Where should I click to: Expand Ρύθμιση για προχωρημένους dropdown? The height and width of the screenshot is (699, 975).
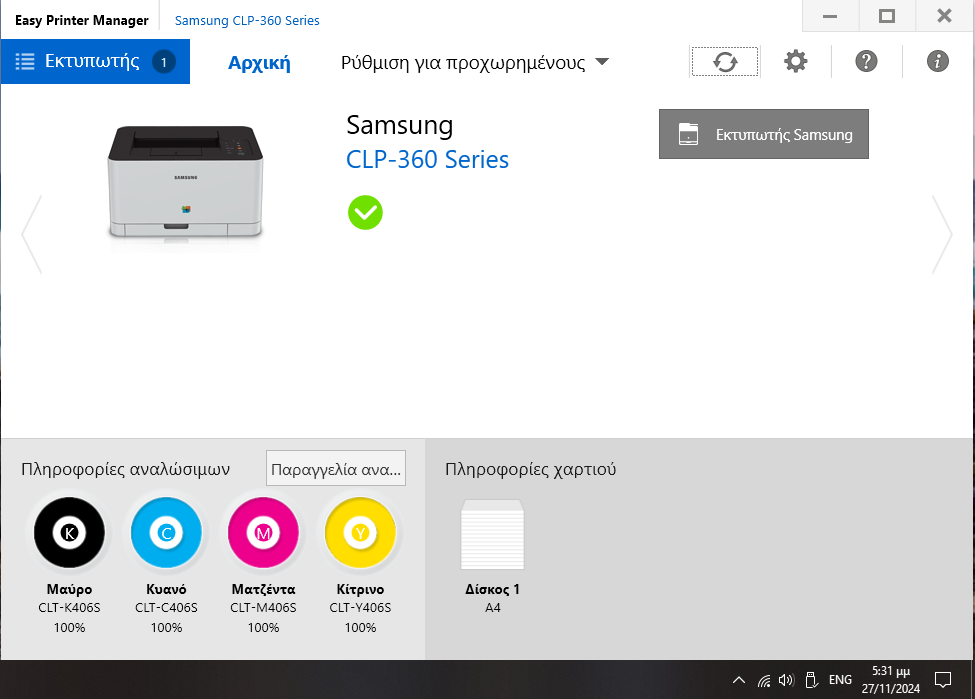pos(474,62)
